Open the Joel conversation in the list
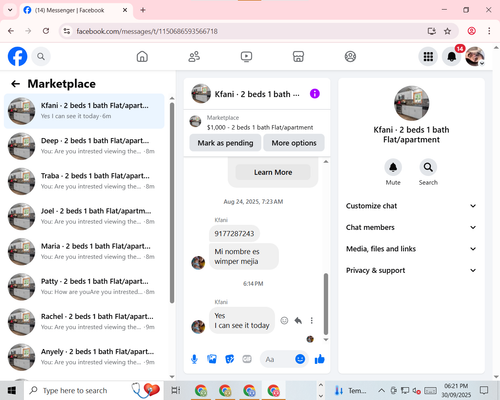This screenshot has width=500, height=400. [84, 216]
